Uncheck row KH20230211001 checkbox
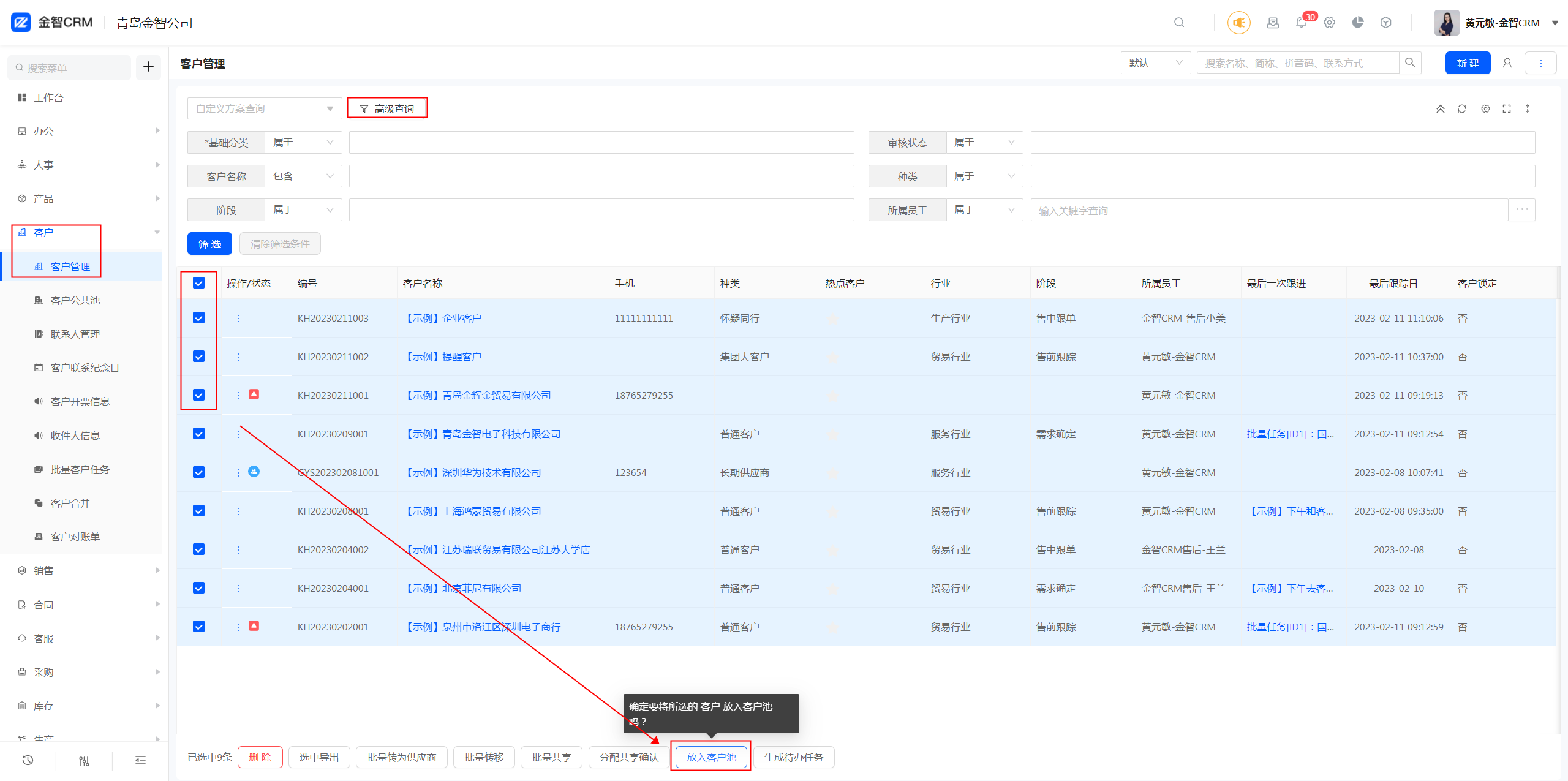 [x=198, y=395]
